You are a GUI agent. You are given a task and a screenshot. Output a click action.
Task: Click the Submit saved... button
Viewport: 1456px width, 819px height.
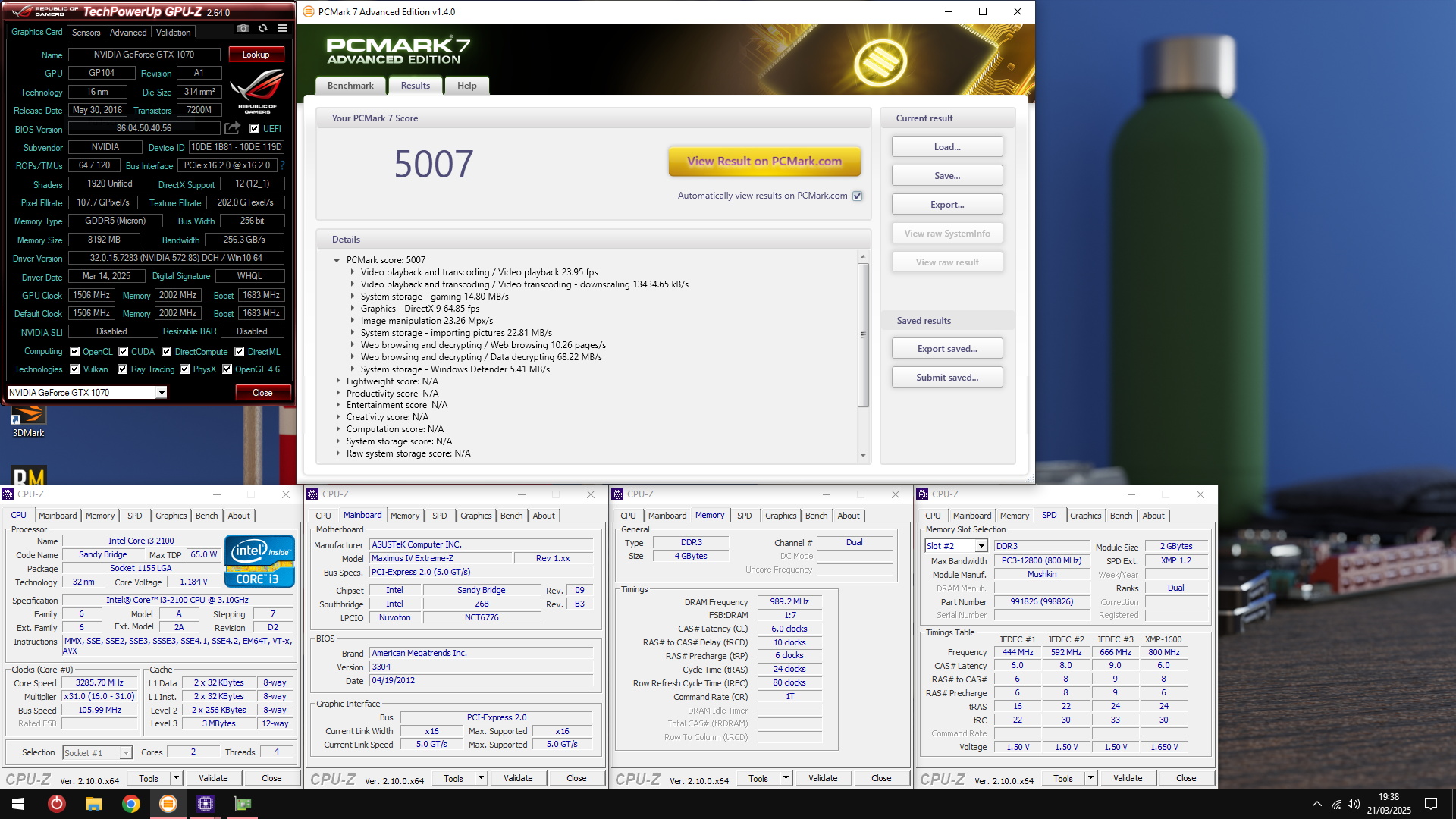point(947,378)
